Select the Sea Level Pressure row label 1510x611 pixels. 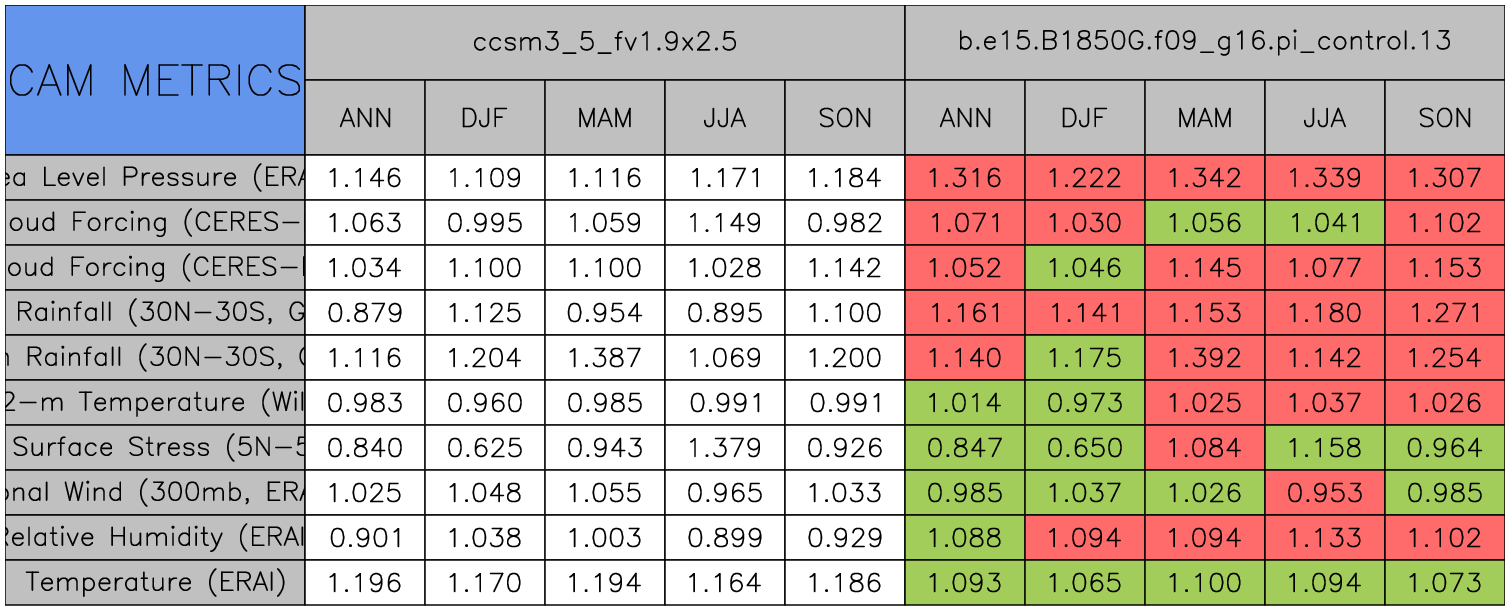[154, 178]
